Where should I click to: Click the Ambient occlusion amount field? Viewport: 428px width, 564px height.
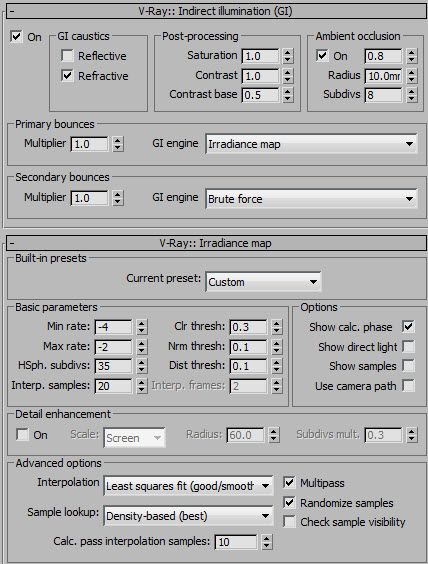click(383, 56)
